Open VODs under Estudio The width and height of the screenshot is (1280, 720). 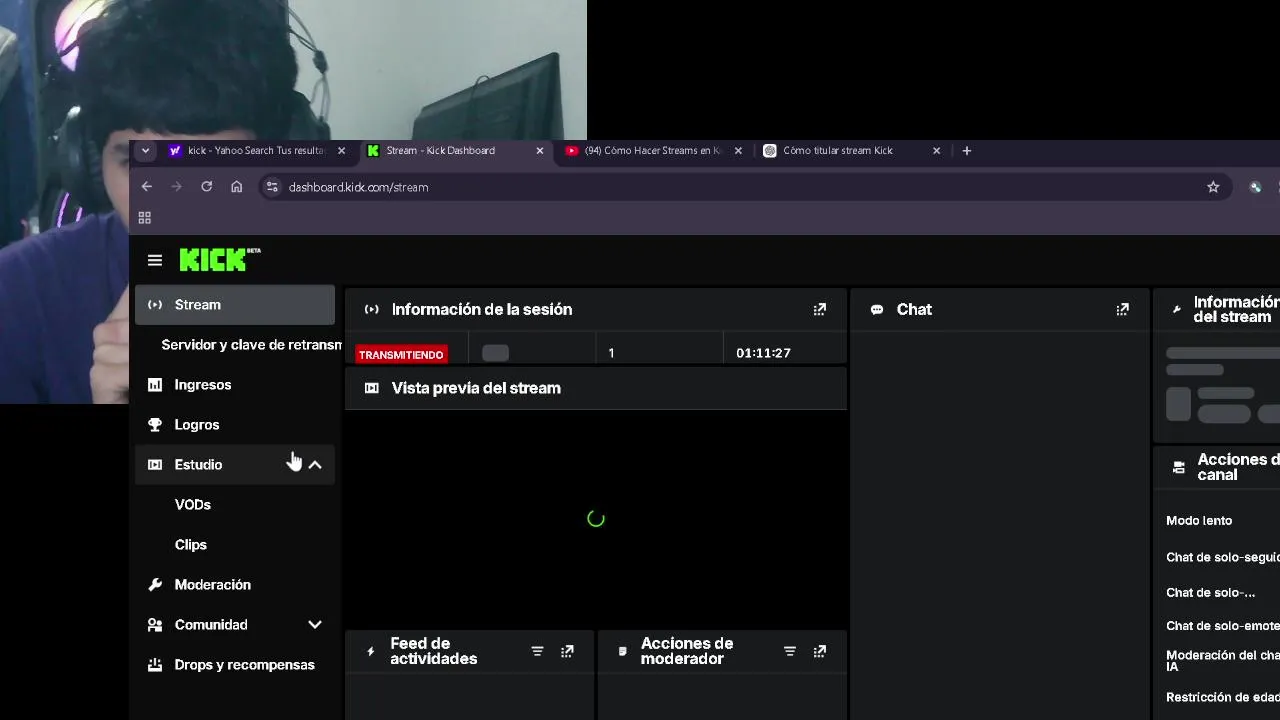click(193, 505)
